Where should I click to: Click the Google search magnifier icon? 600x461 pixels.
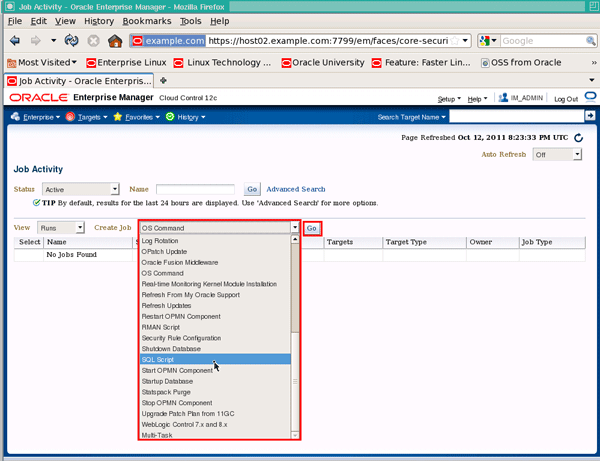590,41
